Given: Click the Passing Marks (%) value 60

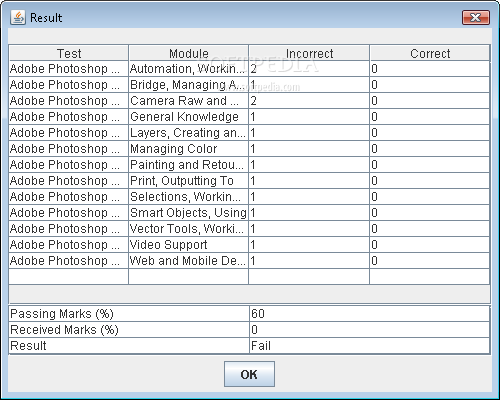Looking at the screenshot, I should pyautogui.click(x=369, y=314).
